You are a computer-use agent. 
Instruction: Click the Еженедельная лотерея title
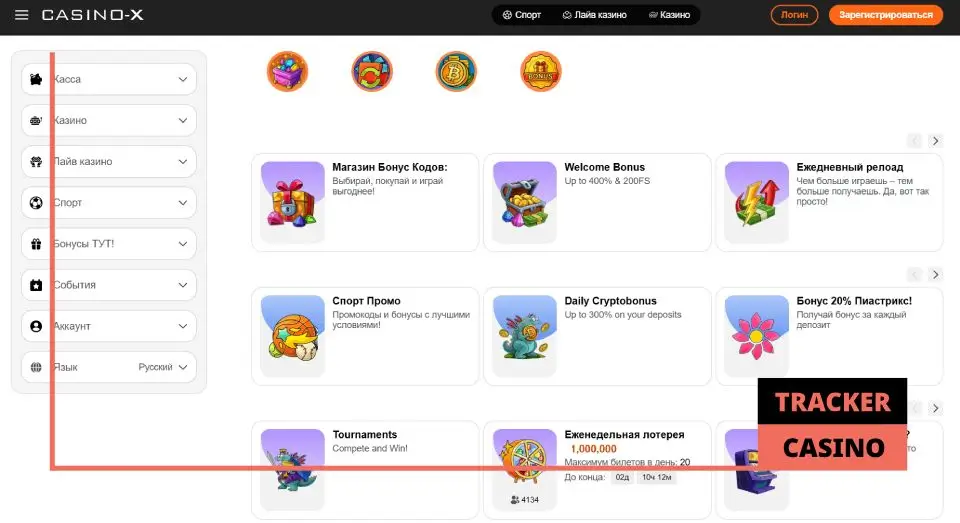(624, 434)
